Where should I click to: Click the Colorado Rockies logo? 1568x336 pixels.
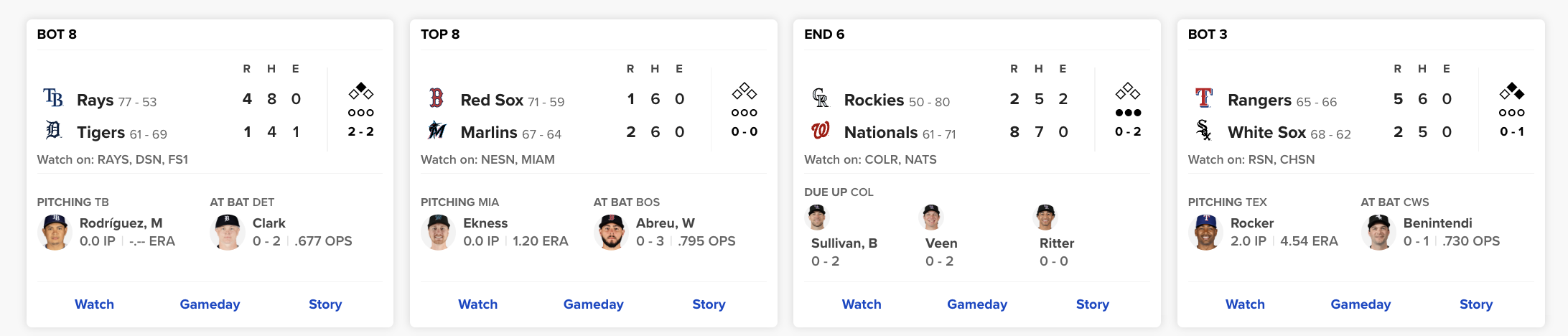pyautogui.click(x=820, y=98)
